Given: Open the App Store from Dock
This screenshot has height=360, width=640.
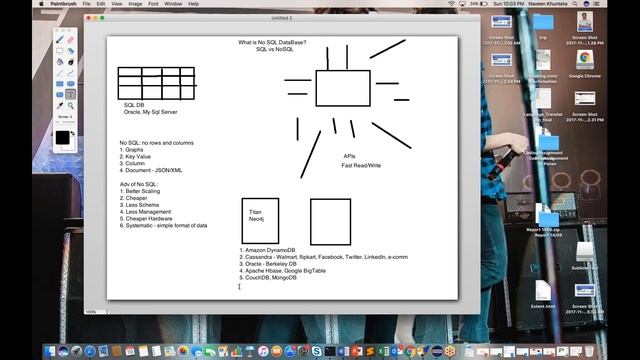Looking at the screenshot, I should [x=290, y=351].
